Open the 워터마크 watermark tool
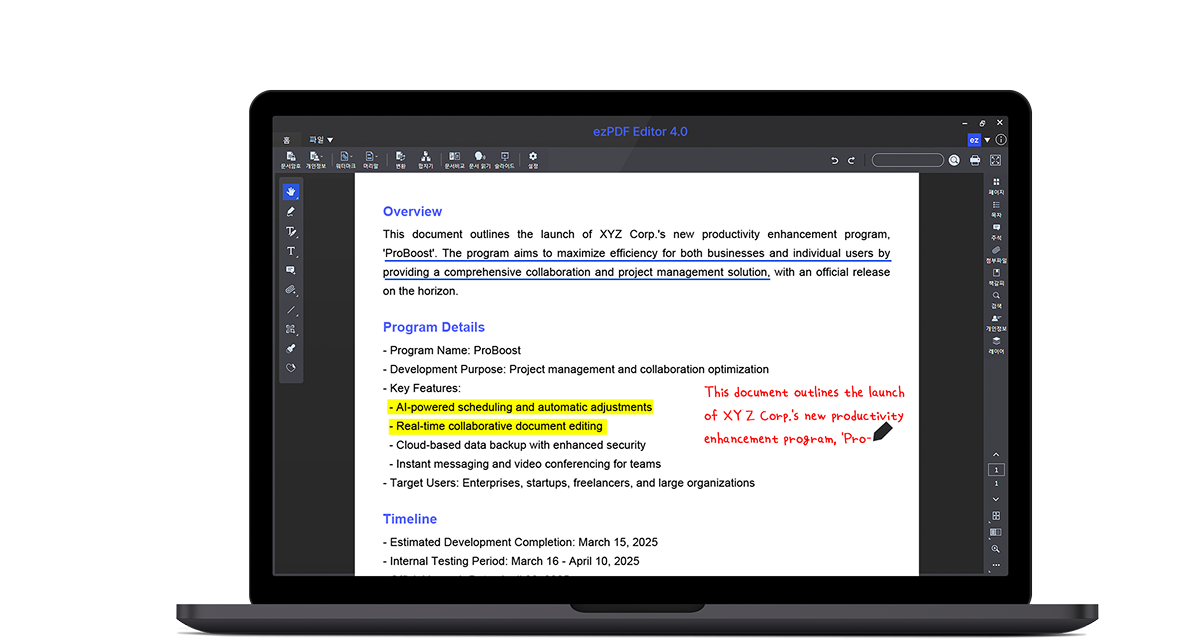The height and width of the screenshot is (640, 1200). (x=345, y=160)
